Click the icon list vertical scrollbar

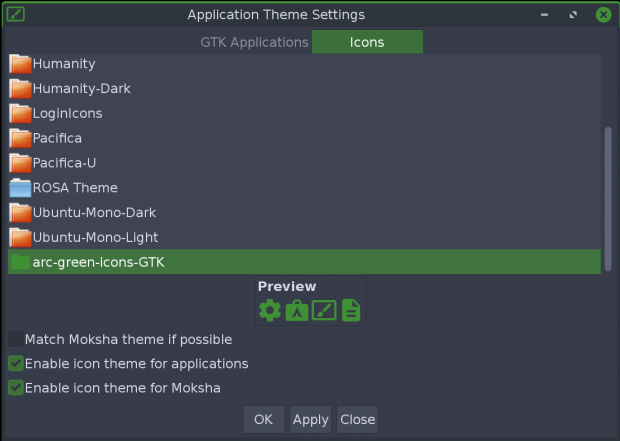tap(608, 199)
